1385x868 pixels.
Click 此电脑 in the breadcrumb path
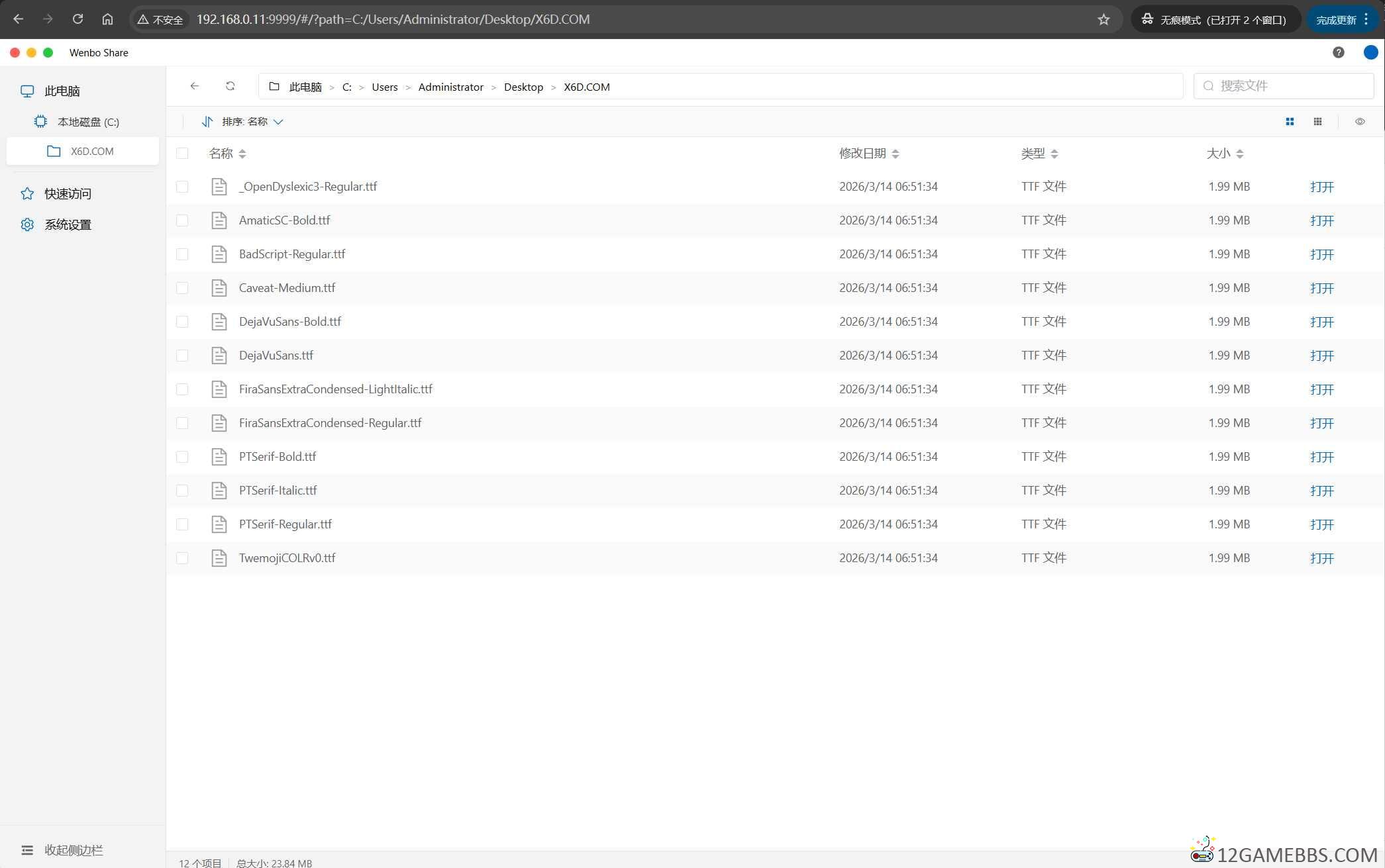[305, 87]
